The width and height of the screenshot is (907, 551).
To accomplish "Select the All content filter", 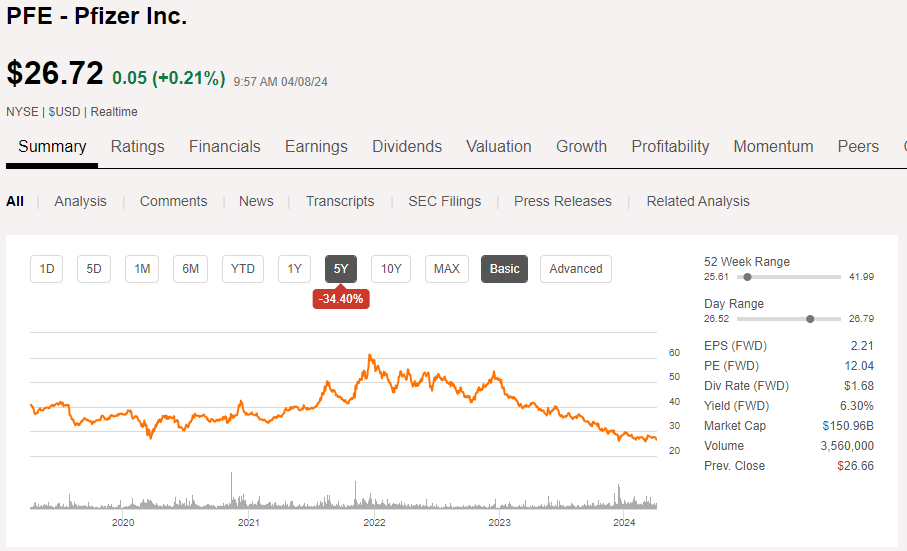I will tap(15, 201).
